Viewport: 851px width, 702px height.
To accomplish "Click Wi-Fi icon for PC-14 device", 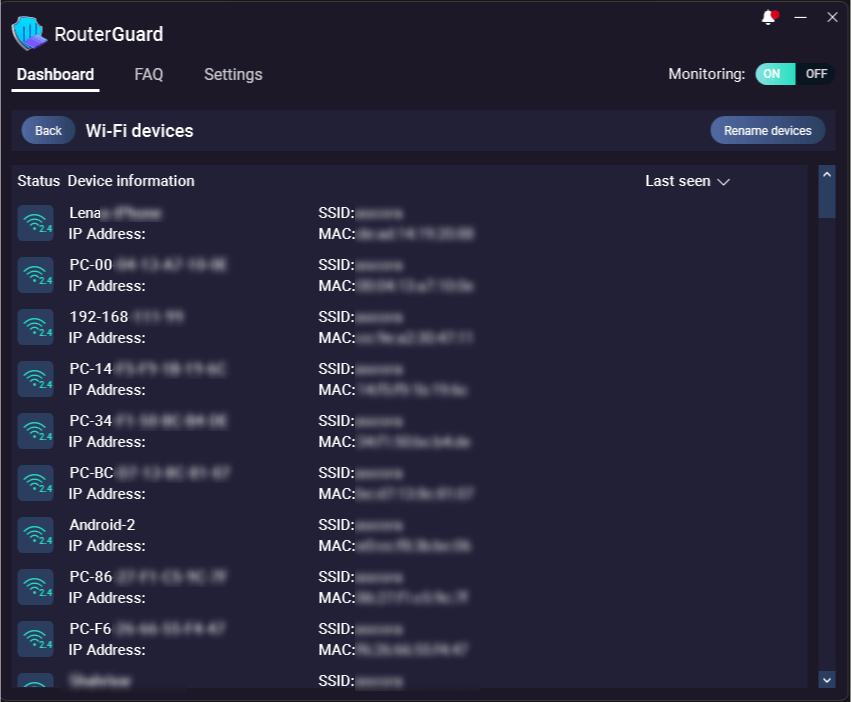I will pyautogui.click(x=36, y=379).
